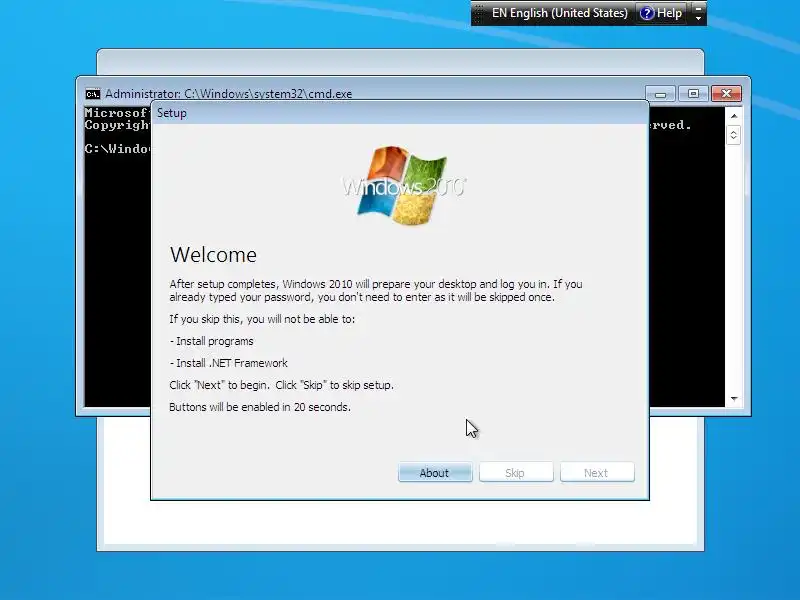Click the cmd scrollbar down arrow

click(734, 398)
